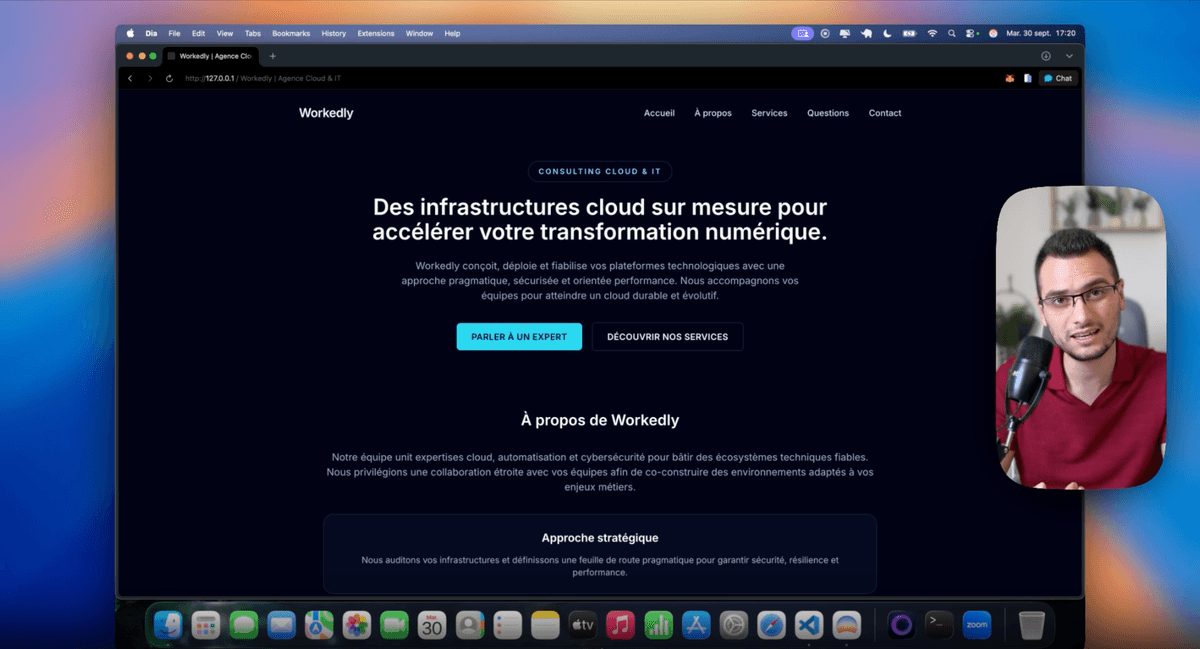Open a new tab with plus icon
The image size is (1200, 649).
coord(273,56)
